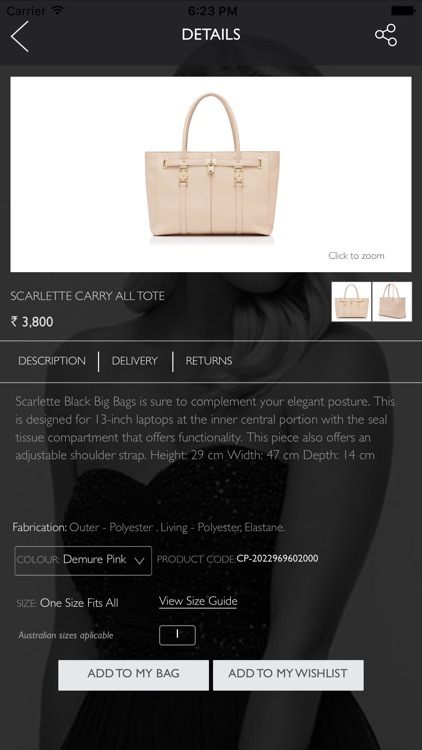Tap the One Size Fits All size
The height and width of the screenshot is (750, 422).
click(79, 603)
